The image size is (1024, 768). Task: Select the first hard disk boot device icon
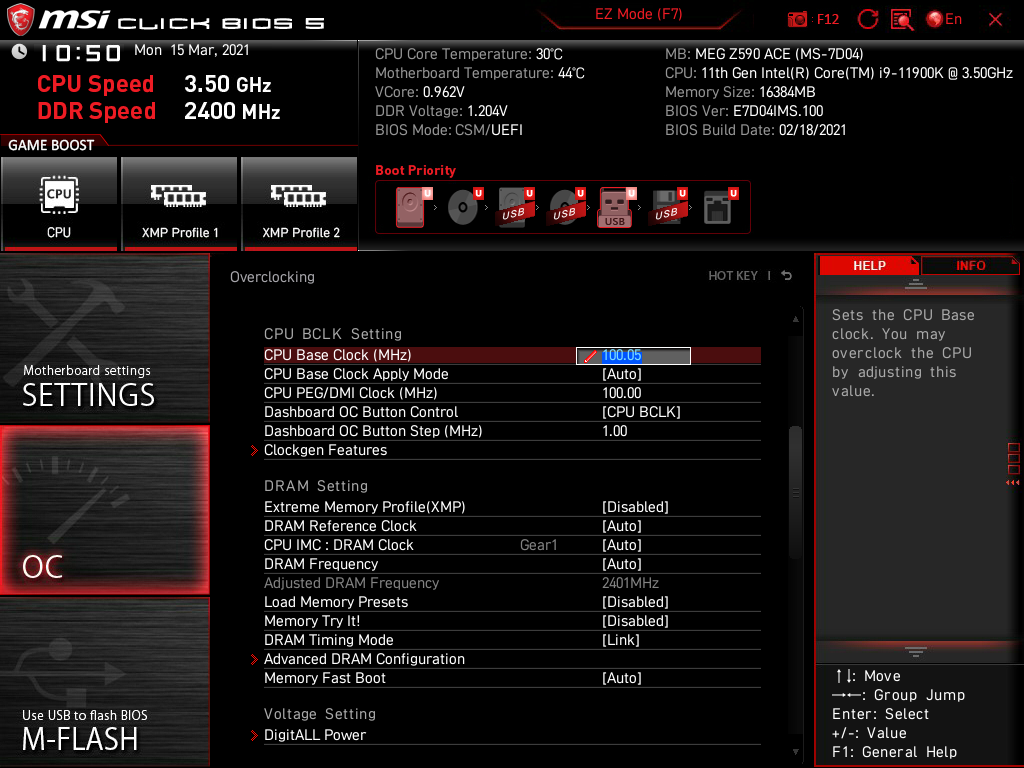pos(411,207)
